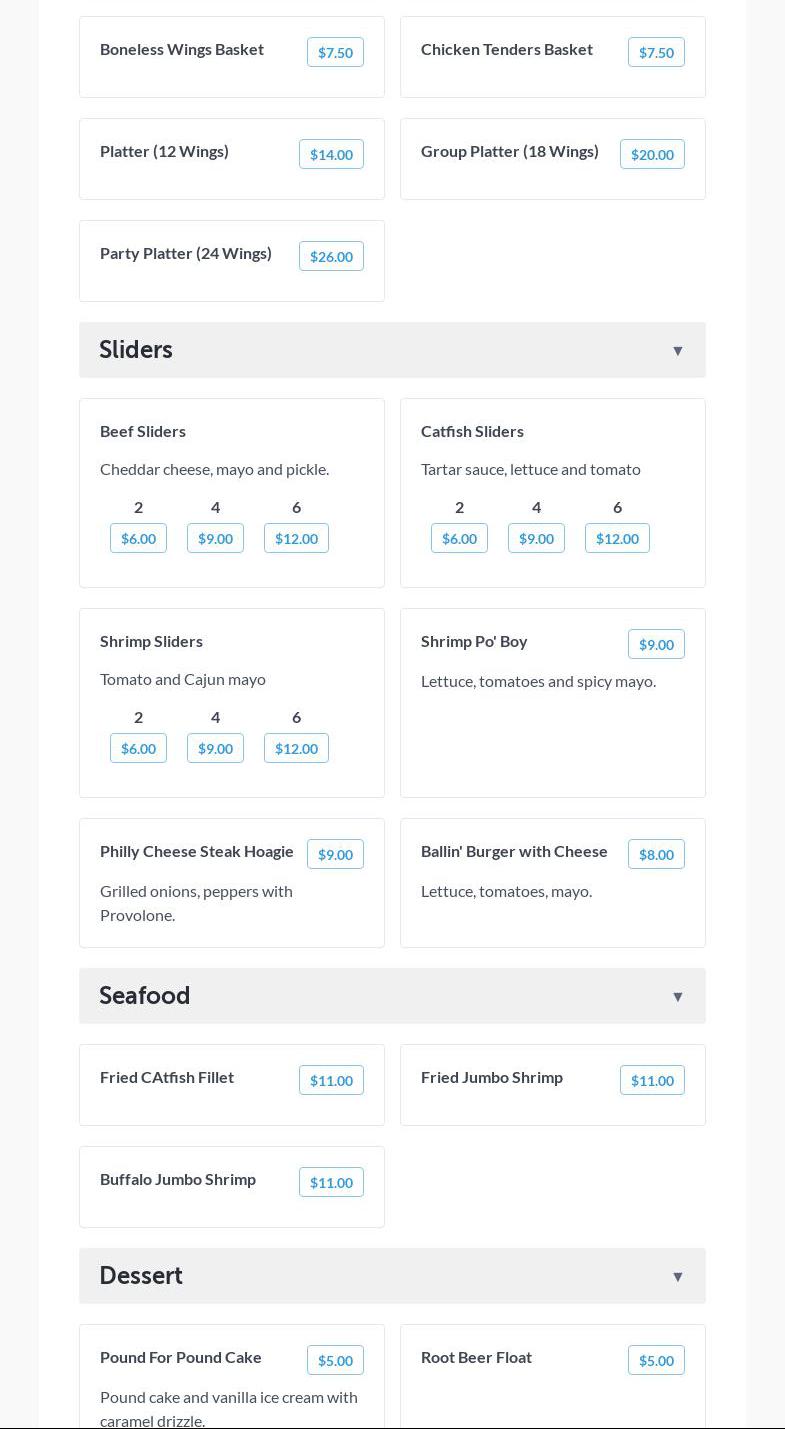Choose 6 Beef Sliders for $12.00
This screenshot has width=785, height=1429.
(x=296, y=539)
